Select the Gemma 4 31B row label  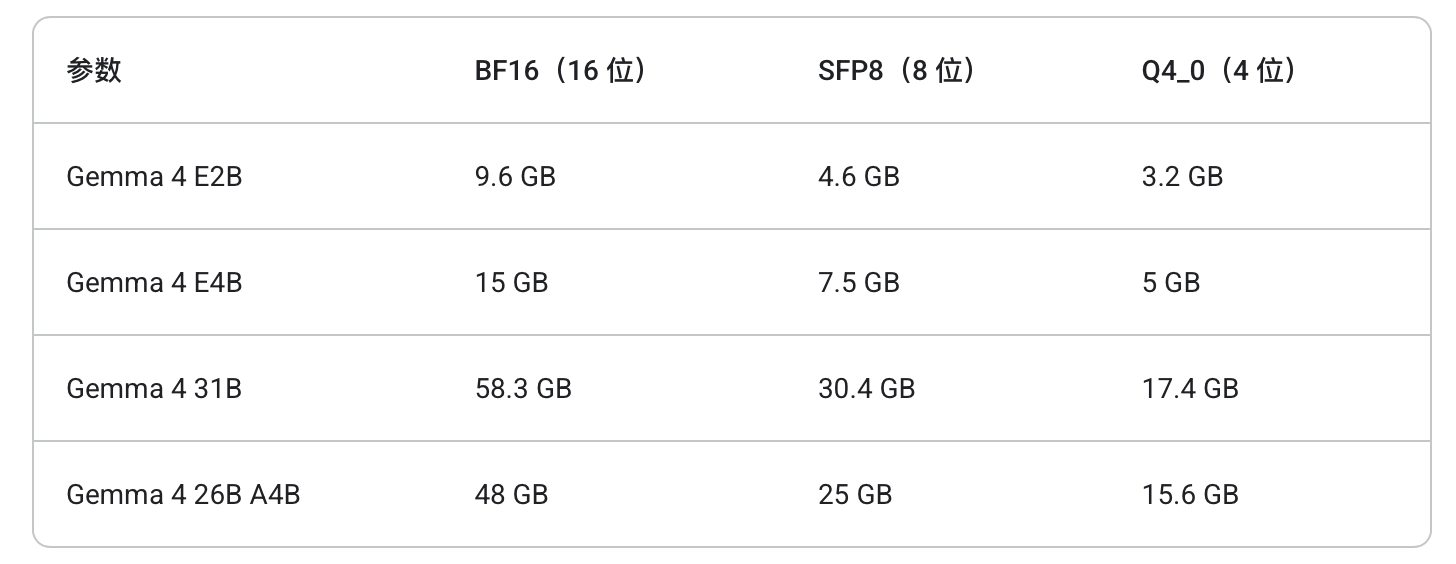click(154, 389)
